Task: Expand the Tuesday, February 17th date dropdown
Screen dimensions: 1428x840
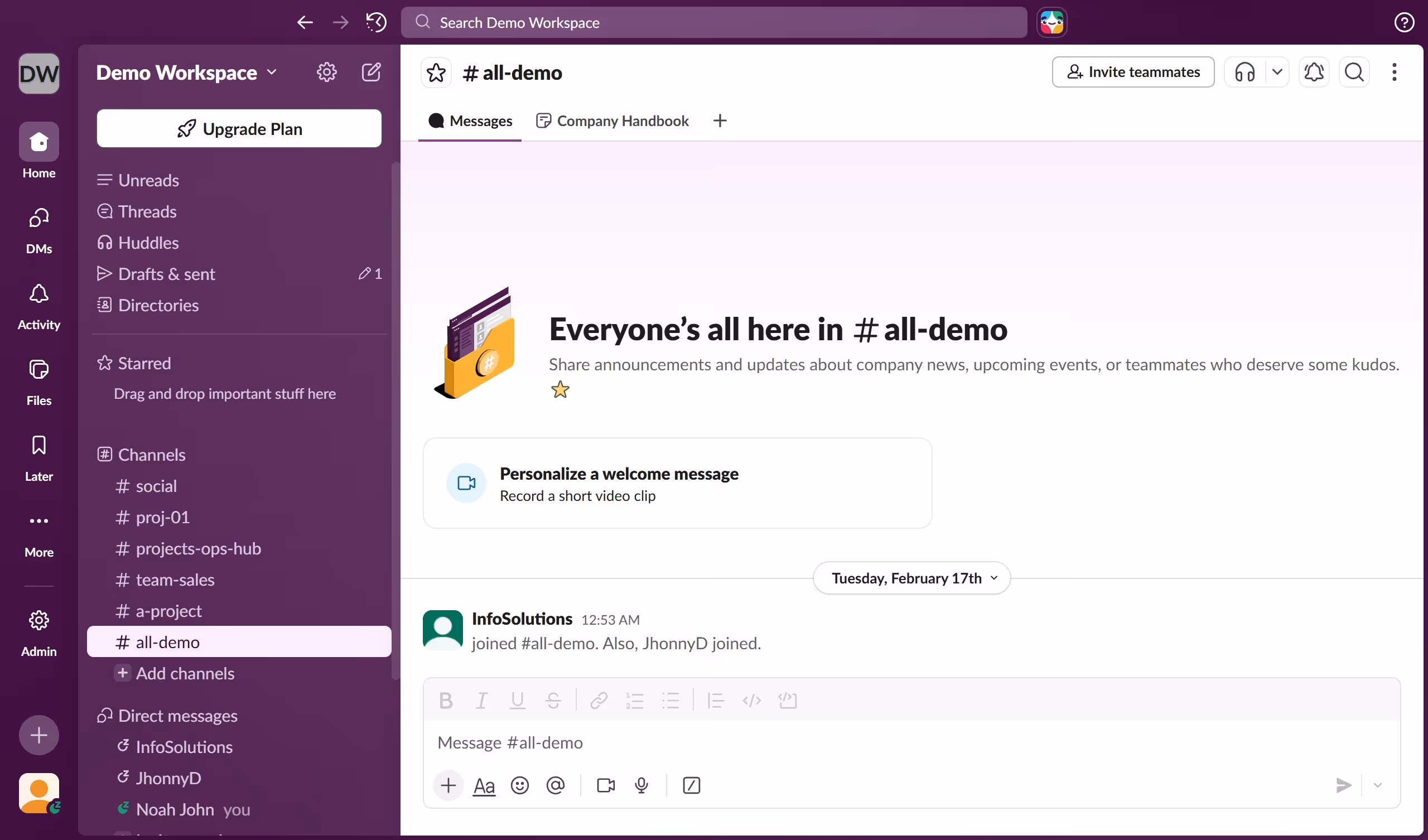Action: click(912, 578)
